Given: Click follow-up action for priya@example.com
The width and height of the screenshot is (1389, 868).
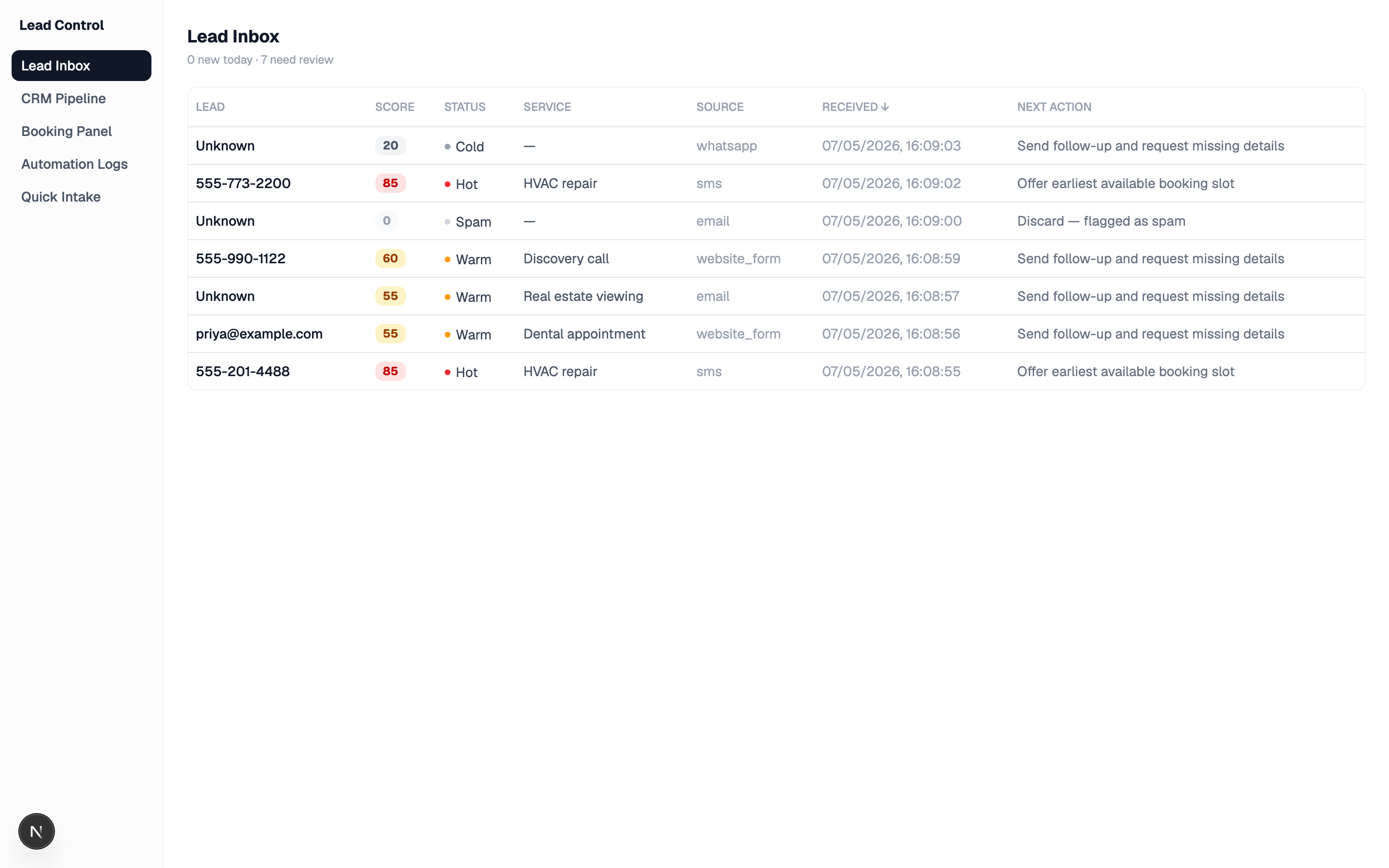Looking at the screenshot, I should pyautogui.click(x=1150, y=334).
